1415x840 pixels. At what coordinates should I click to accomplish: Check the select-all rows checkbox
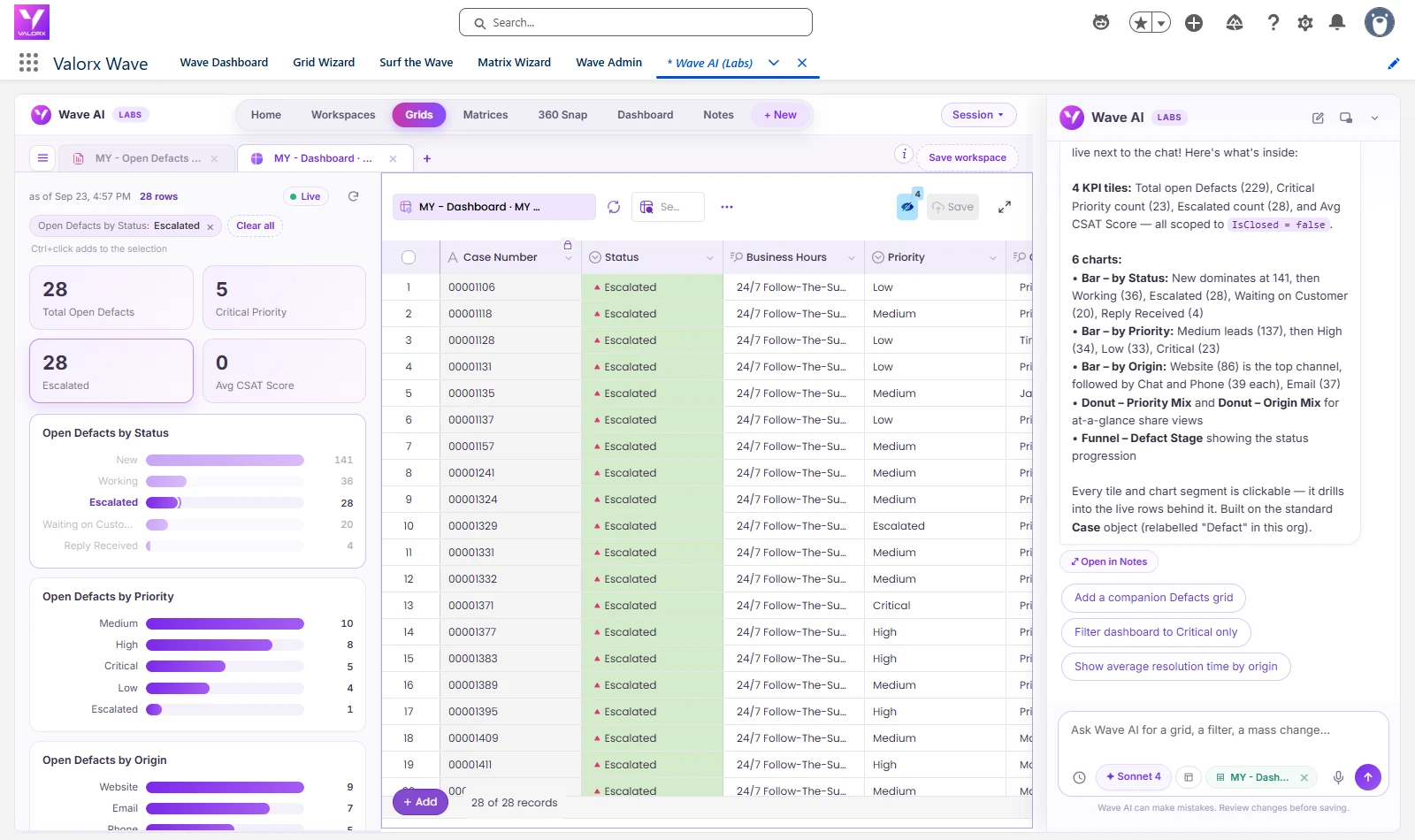click(409, 257)
